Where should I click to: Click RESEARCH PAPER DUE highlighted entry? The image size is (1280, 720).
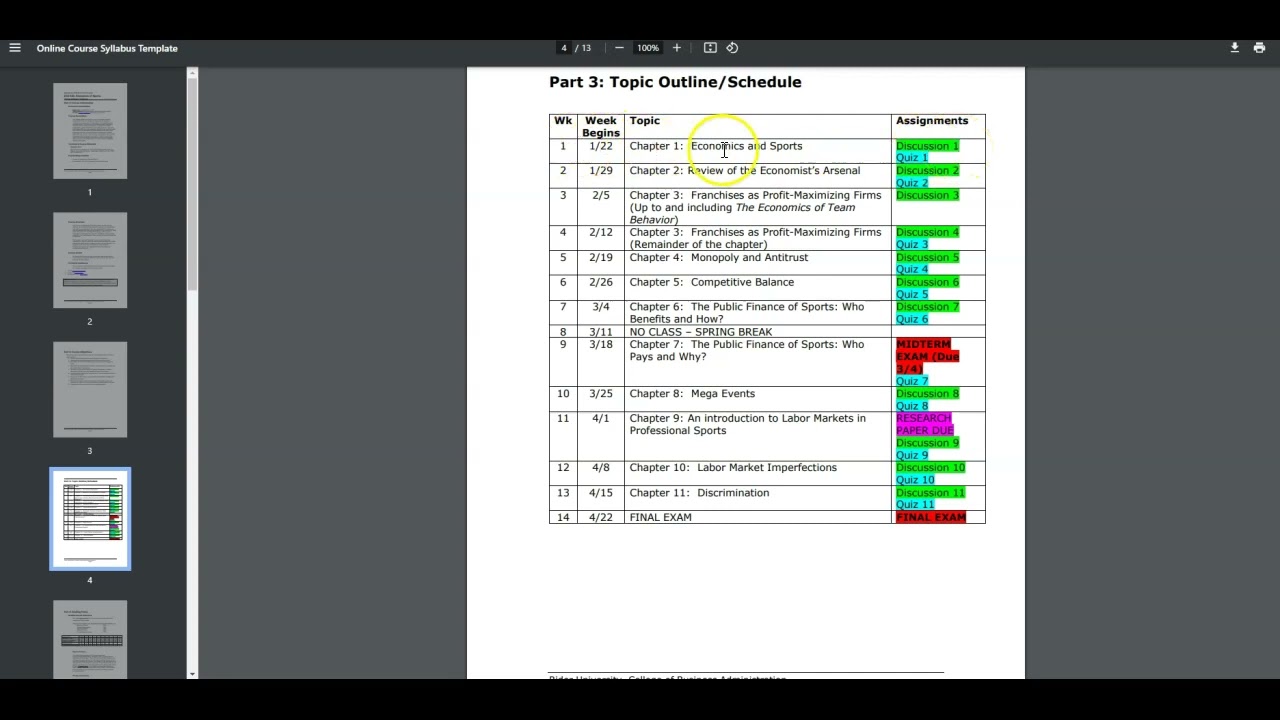[925, 424]
